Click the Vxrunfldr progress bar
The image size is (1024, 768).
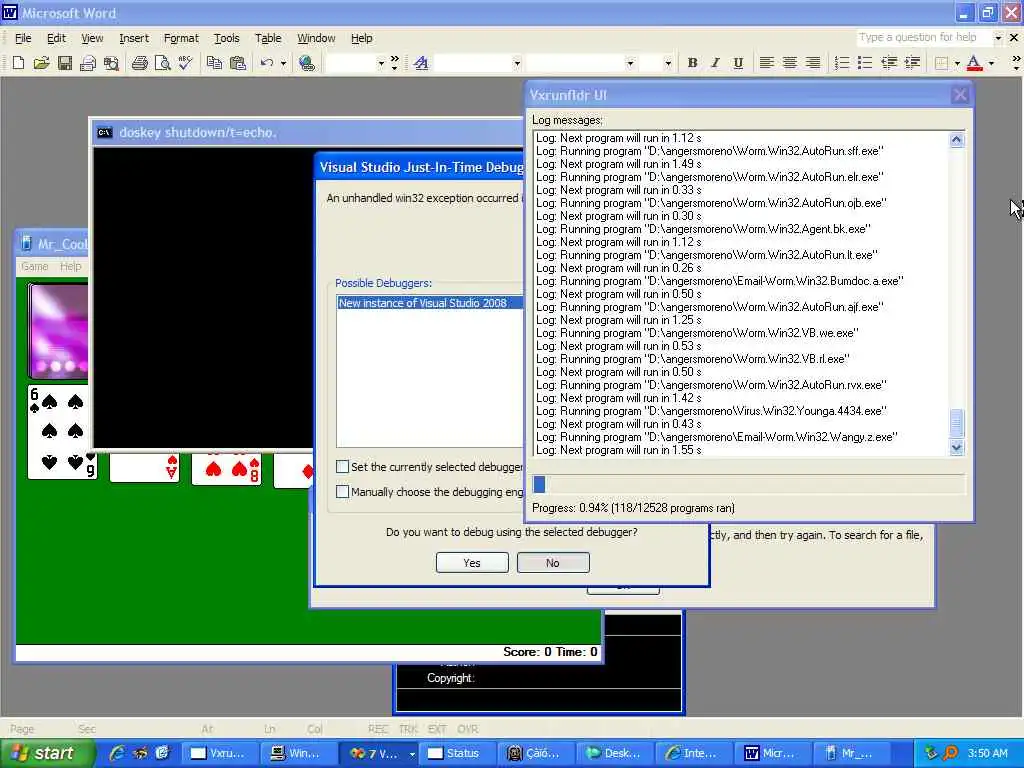pyautogui.click(x=748, y=484)
